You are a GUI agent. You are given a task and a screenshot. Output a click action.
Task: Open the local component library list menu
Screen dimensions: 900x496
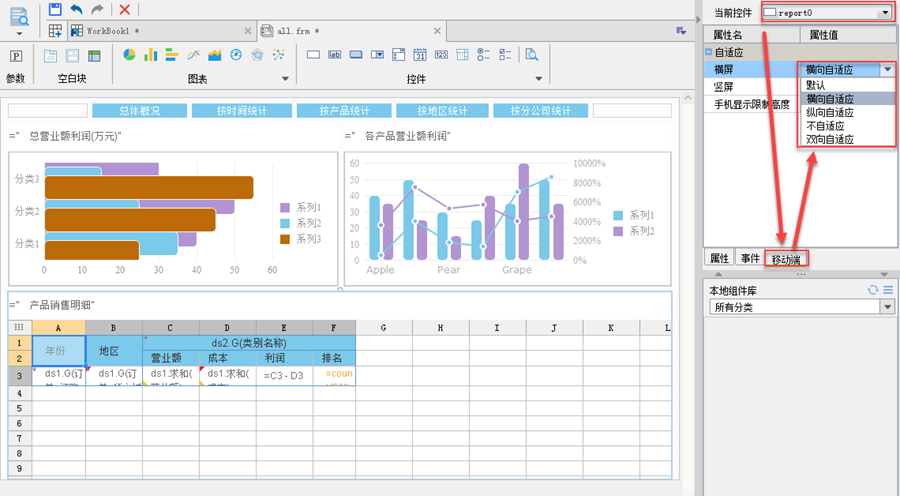pyautogui.click(x=888, y=290)
